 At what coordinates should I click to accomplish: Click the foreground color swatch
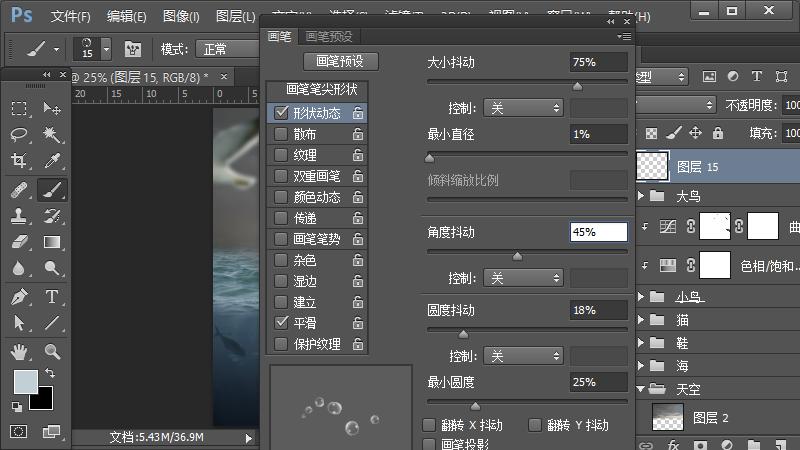(x=26, y=382)
